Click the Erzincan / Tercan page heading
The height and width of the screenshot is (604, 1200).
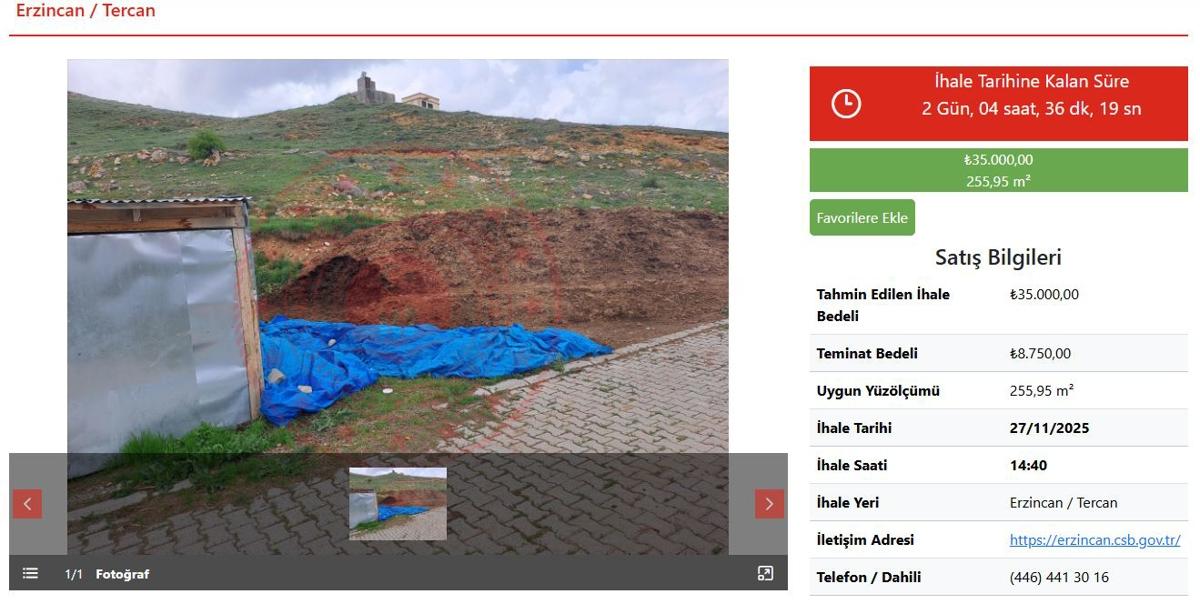(86, 11)
